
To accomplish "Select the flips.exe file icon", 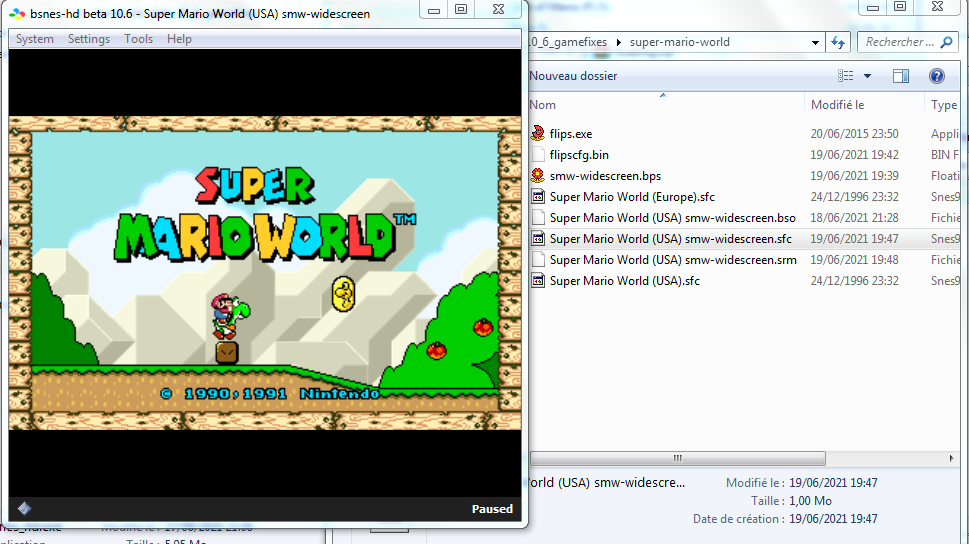I will tap(538, 134).
